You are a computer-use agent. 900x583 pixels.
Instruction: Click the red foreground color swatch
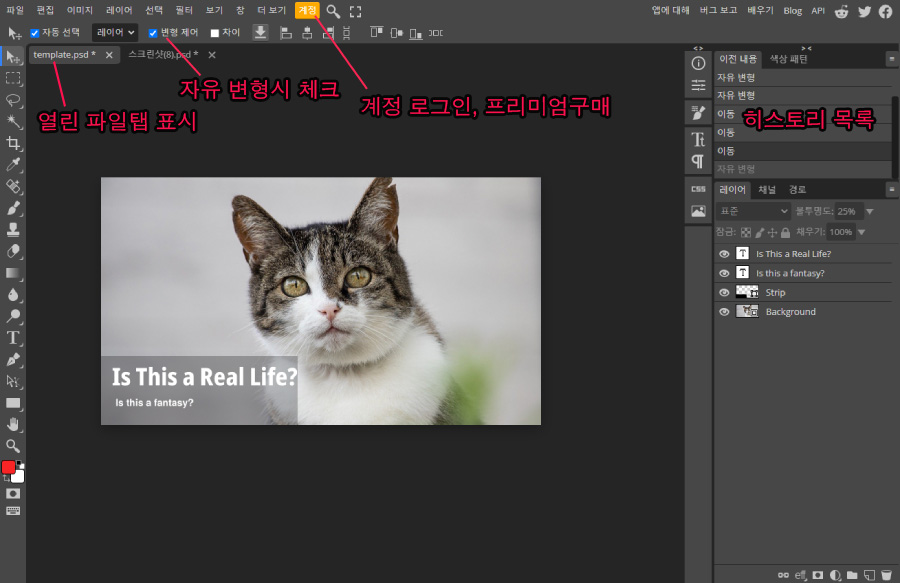8,466
